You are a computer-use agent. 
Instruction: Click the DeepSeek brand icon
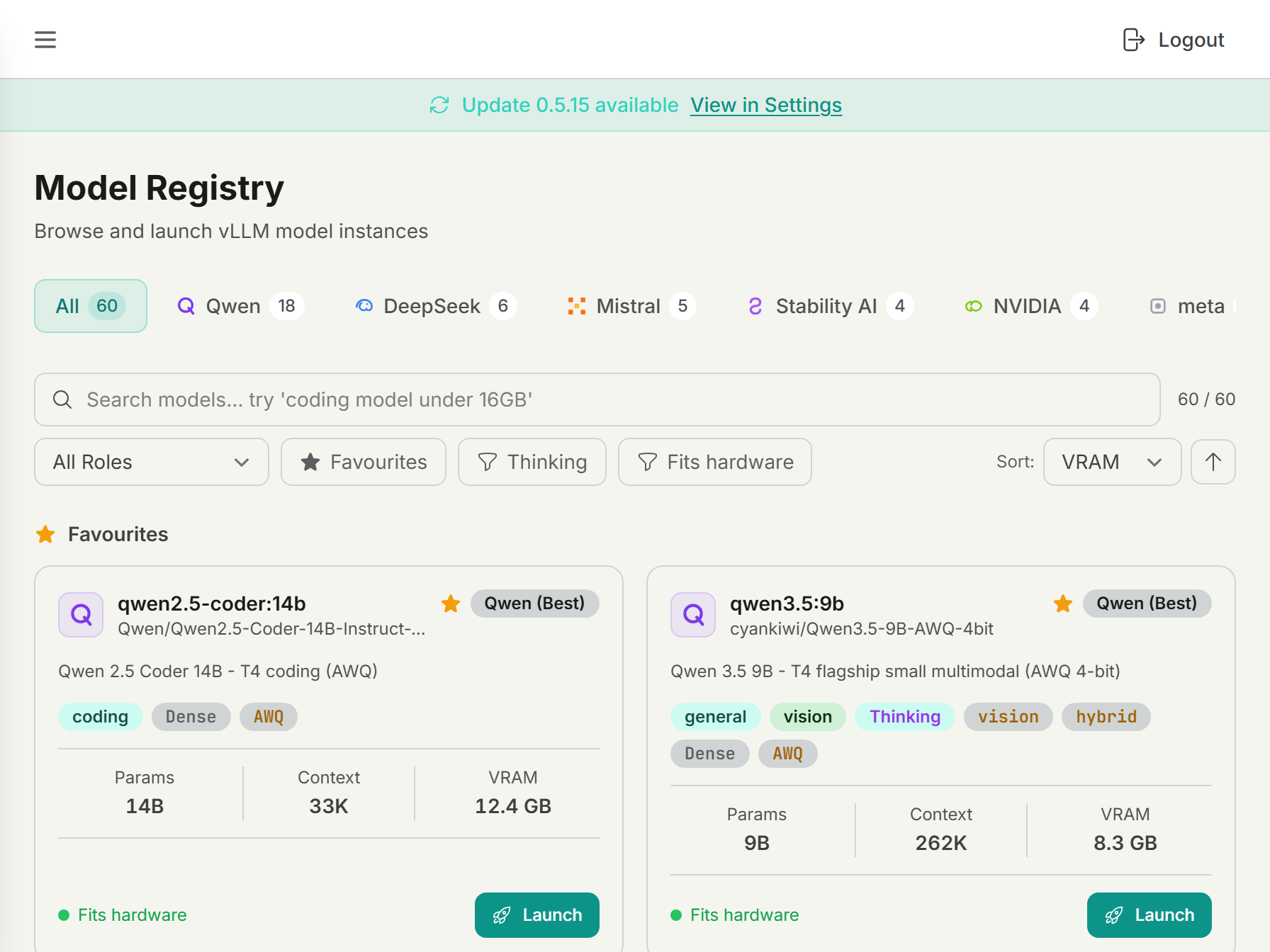[x=364, y=305]
